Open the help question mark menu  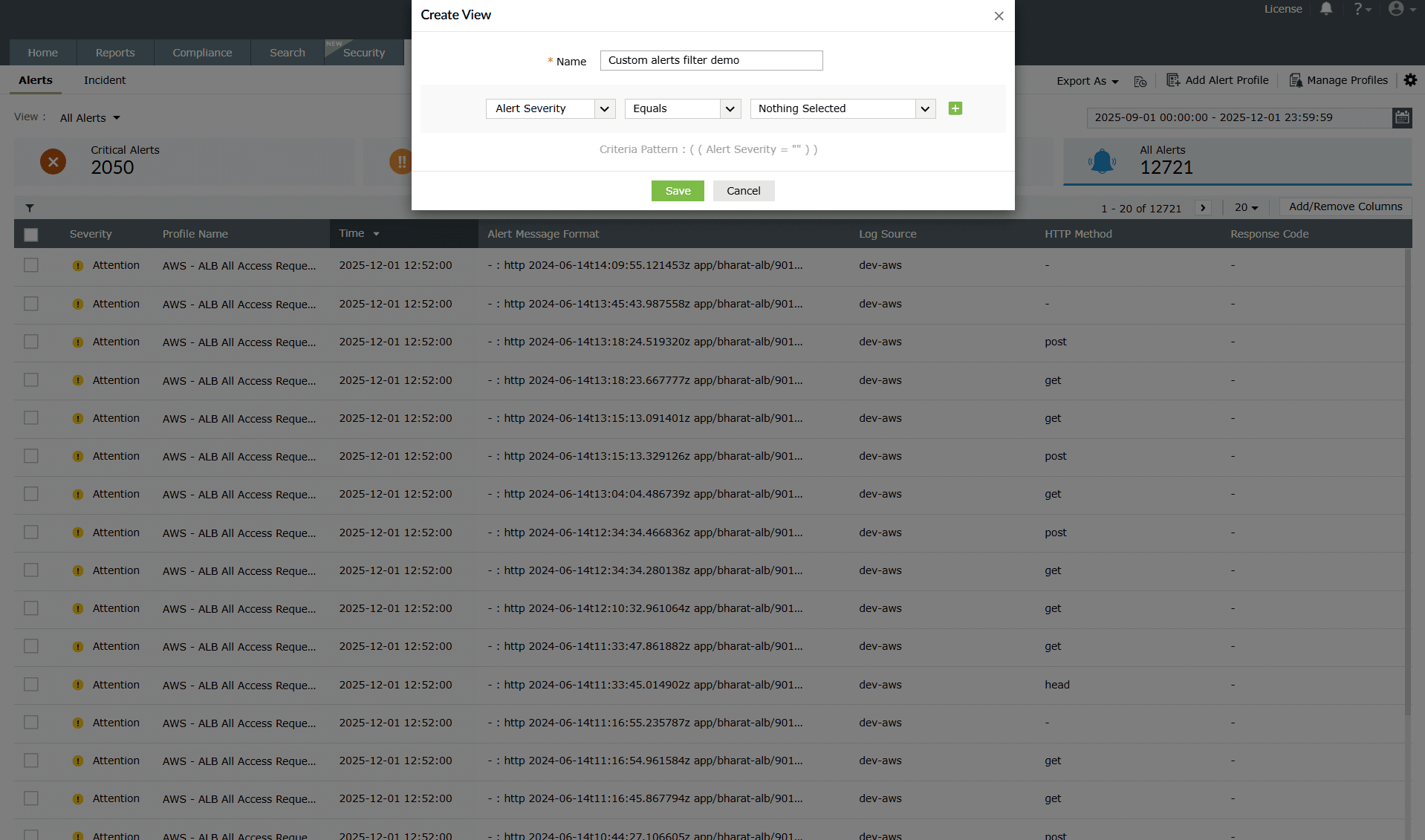pos(1359,9)
